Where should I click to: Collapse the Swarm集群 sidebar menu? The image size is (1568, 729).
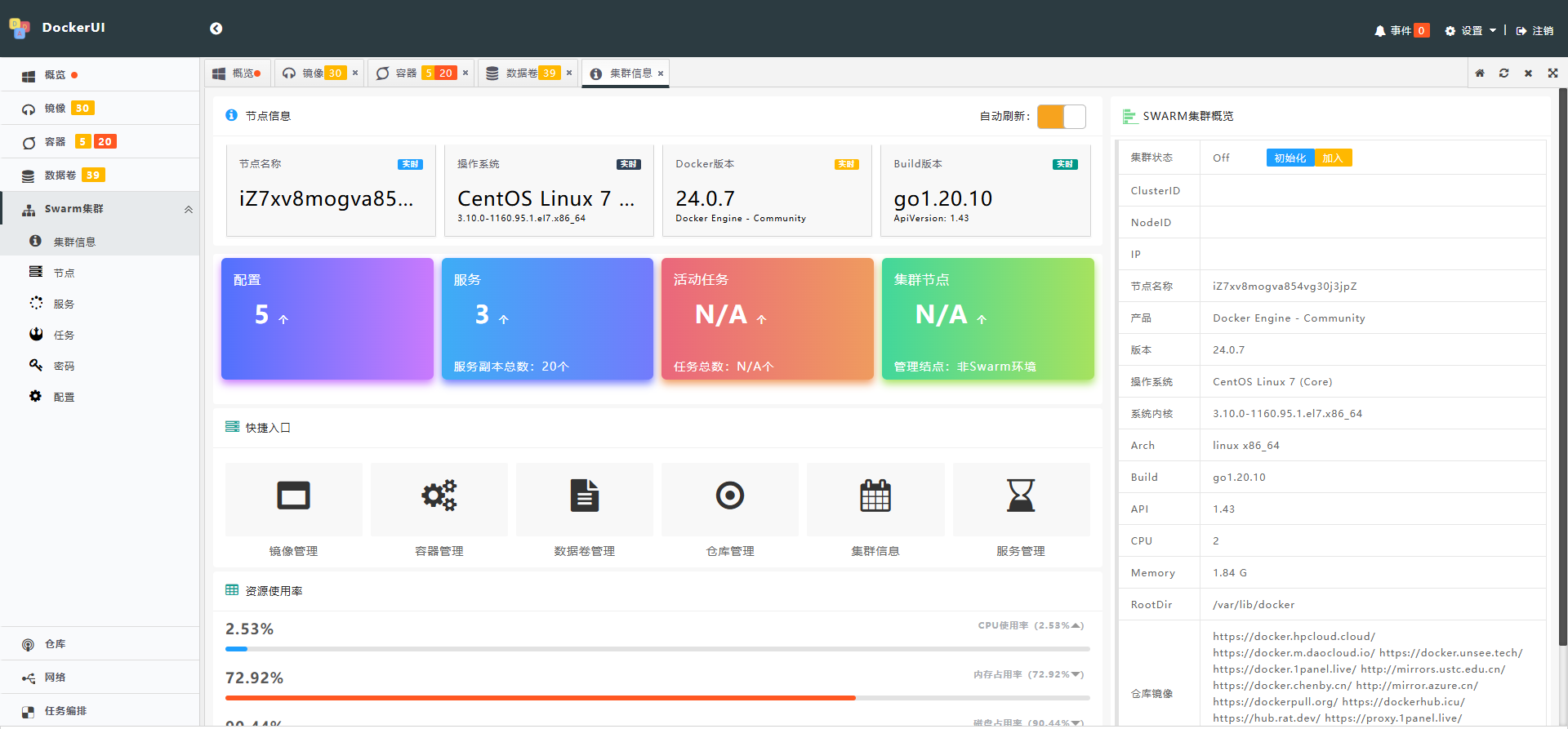(x=188, y=210)
